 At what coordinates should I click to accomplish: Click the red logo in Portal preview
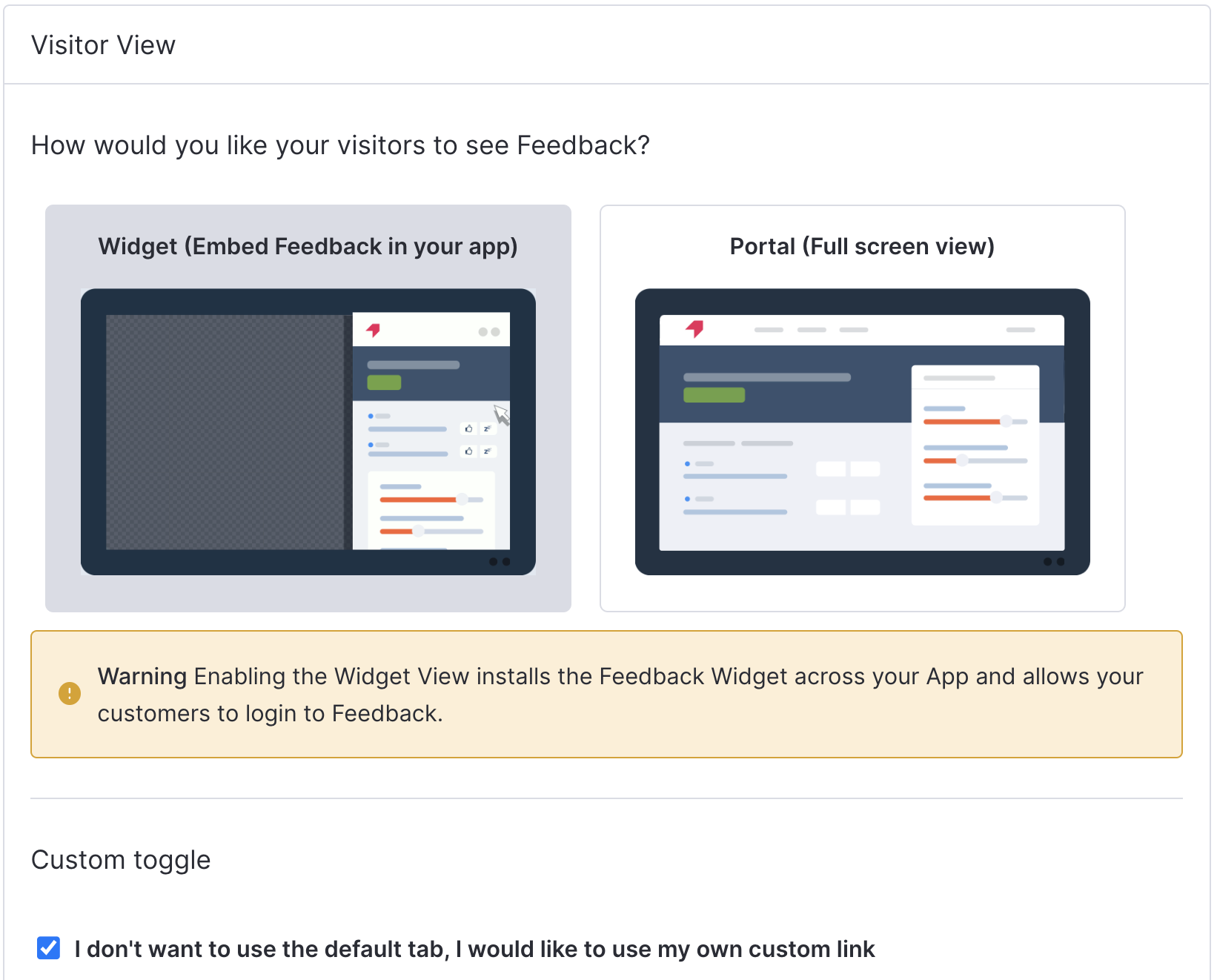coord(694,328)
